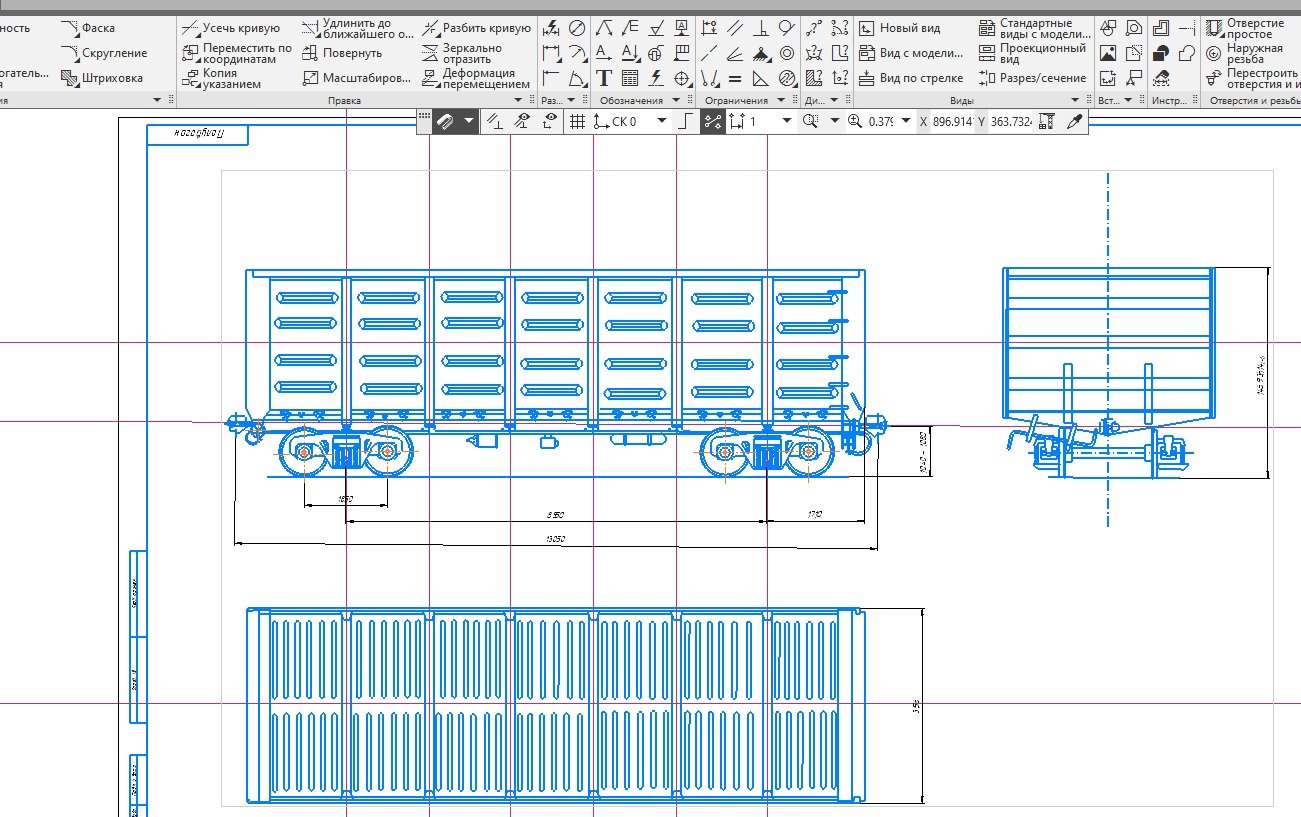Image resolution: width=1301 pixels, height=817 pixels.
Task: Select the eyedropper icon in the quick toolbar
Action: 1075,121
